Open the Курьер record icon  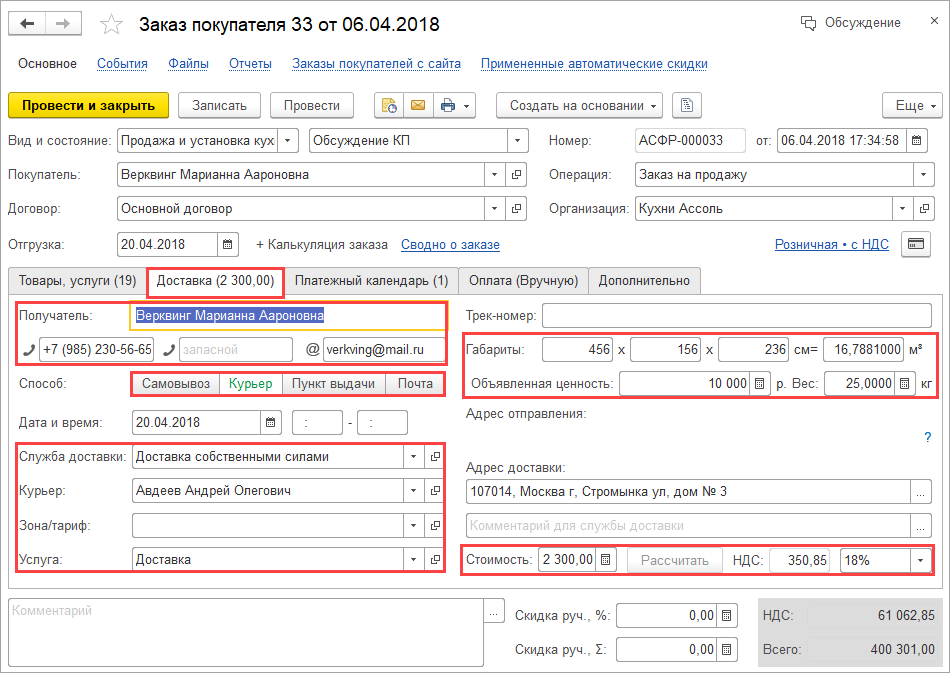click(x=435, y=491)
